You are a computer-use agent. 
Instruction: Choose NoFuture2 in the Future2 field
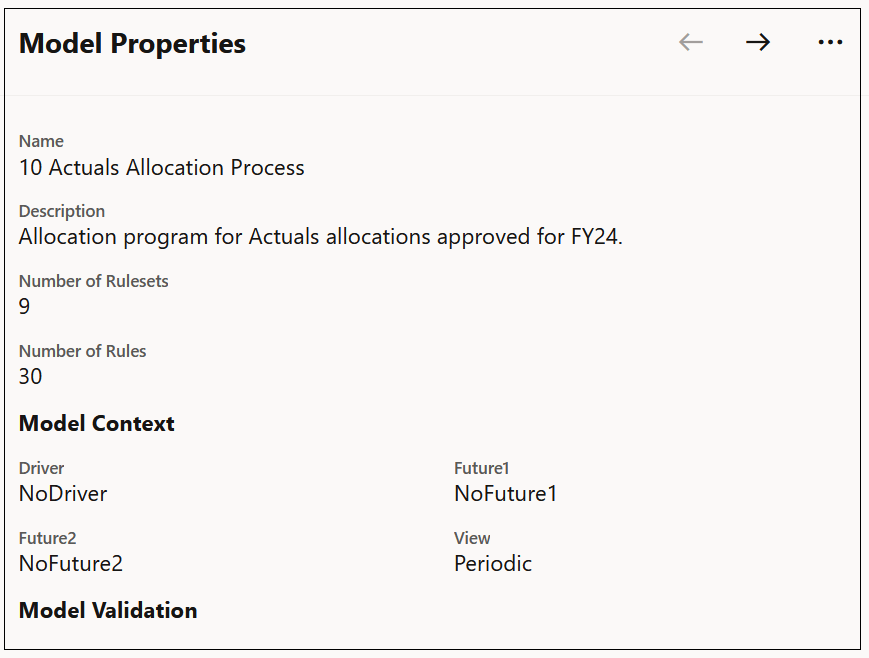[x=70, y=563]
